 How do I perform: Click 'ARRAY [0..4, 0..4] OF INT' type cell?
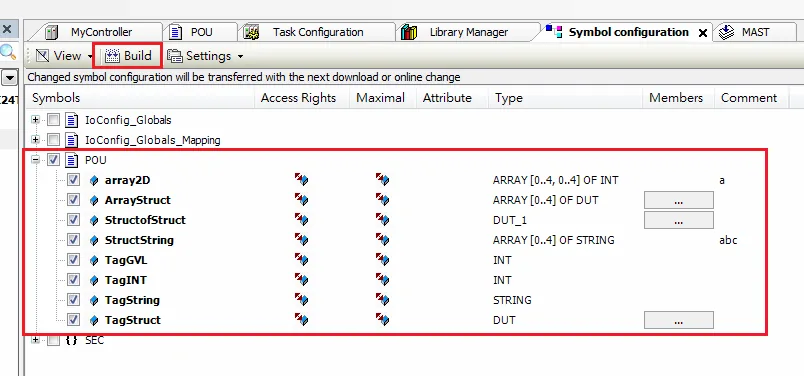[x=555, y=180]
